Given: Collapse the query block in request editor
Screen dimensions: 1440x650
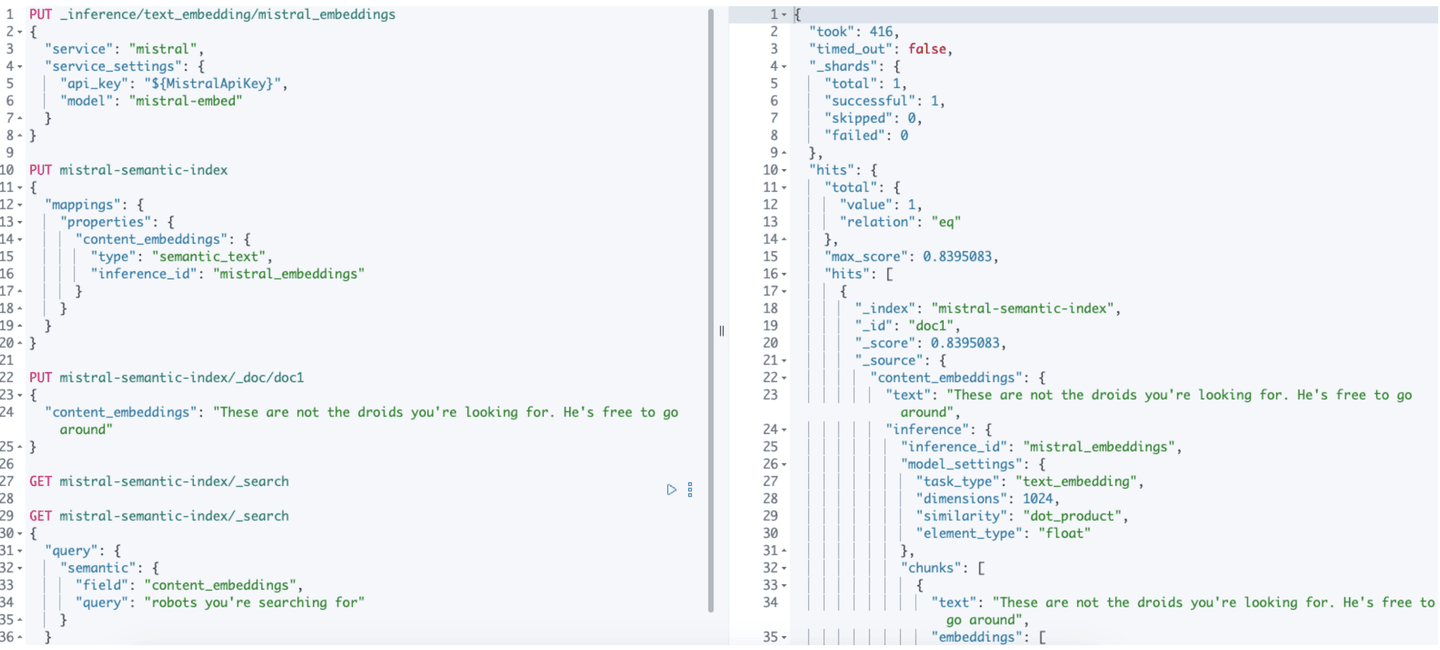Looking at the screenshot, I should [21, 551].
